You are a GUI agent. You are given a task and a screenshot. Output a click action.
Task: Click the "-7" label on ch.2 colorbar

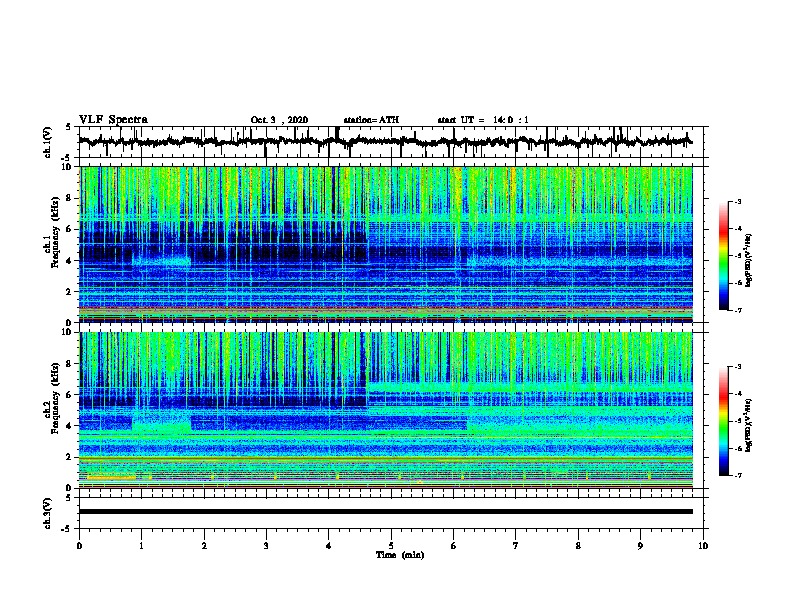pos(737,475)
